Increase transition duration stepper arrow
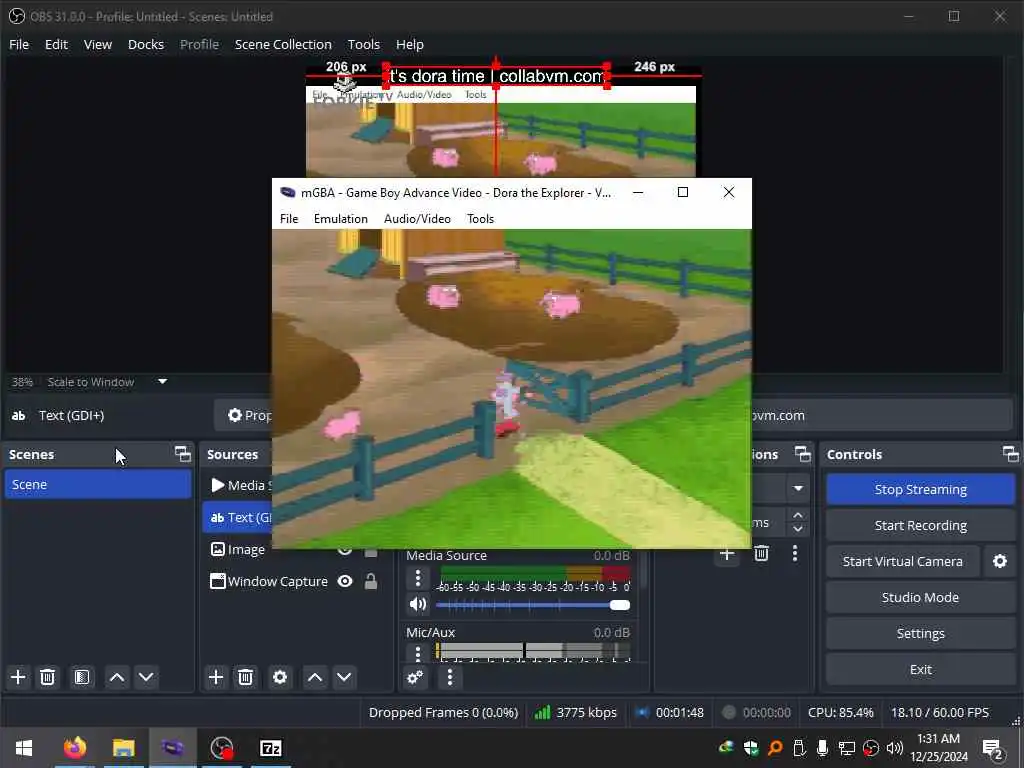The width and height of the screenshot is (1024, 768). point(798,515)
